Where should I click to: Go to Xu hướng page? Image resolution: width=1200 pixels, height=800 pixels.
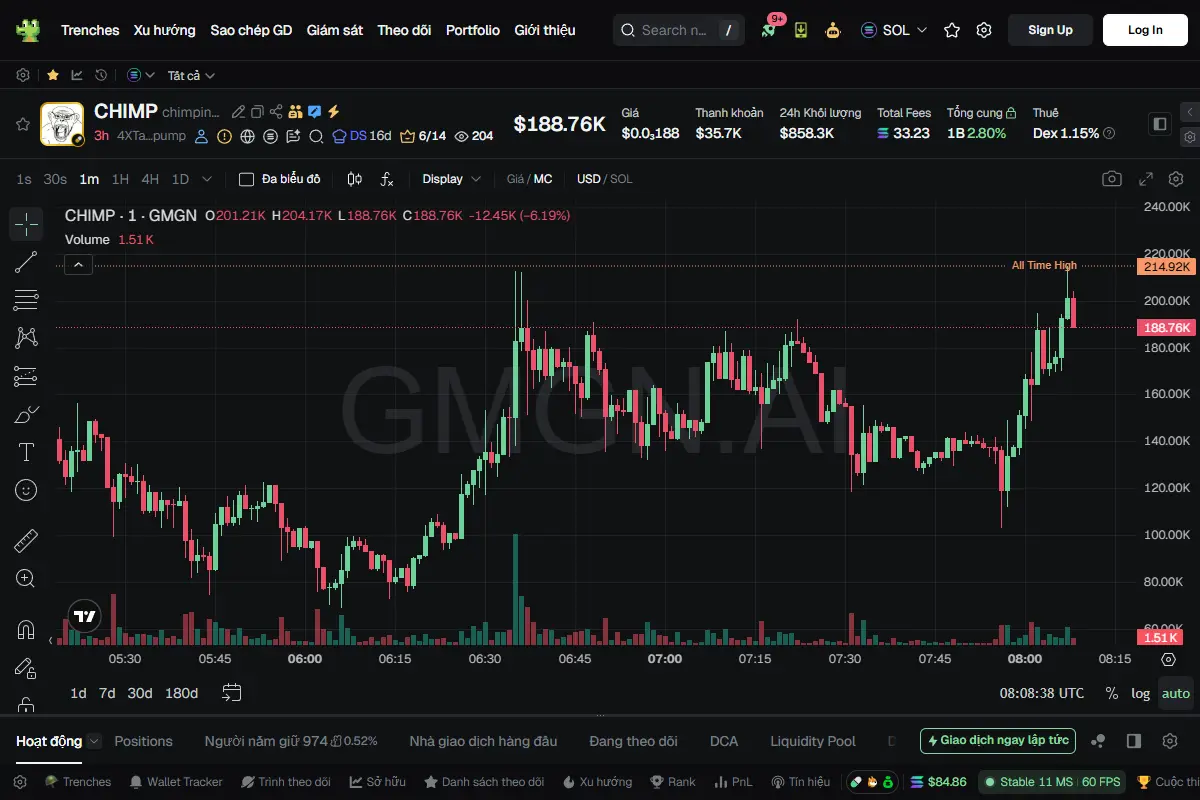pos(165,30)
